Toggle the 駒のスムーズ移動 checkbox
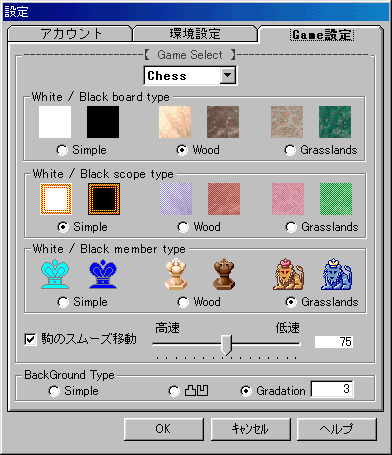 tap(30, 340)
